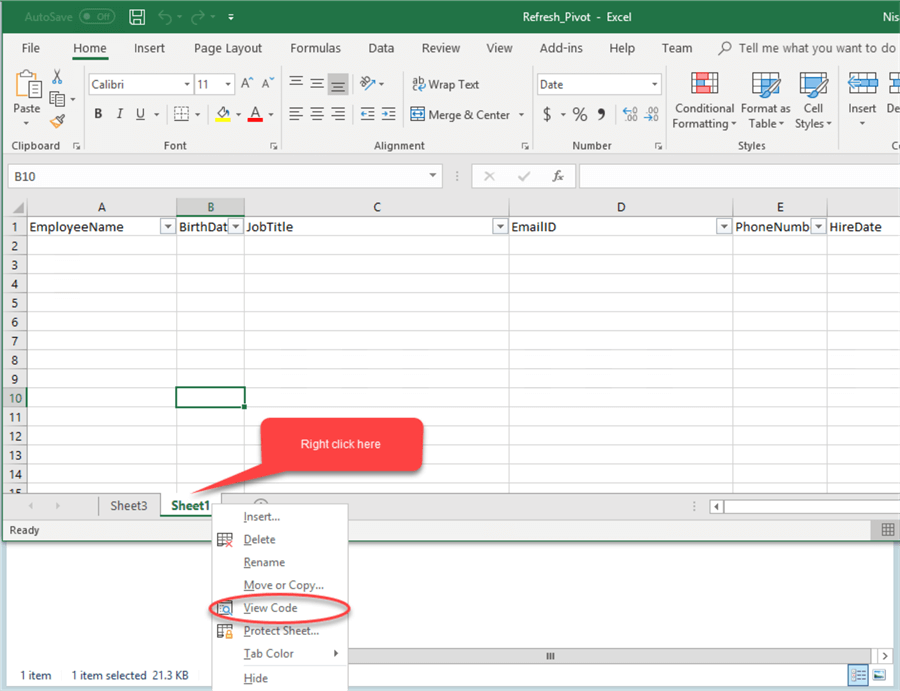Click Rename in the sheet context menu
The image size is (900, 691).
click(262, 562)
